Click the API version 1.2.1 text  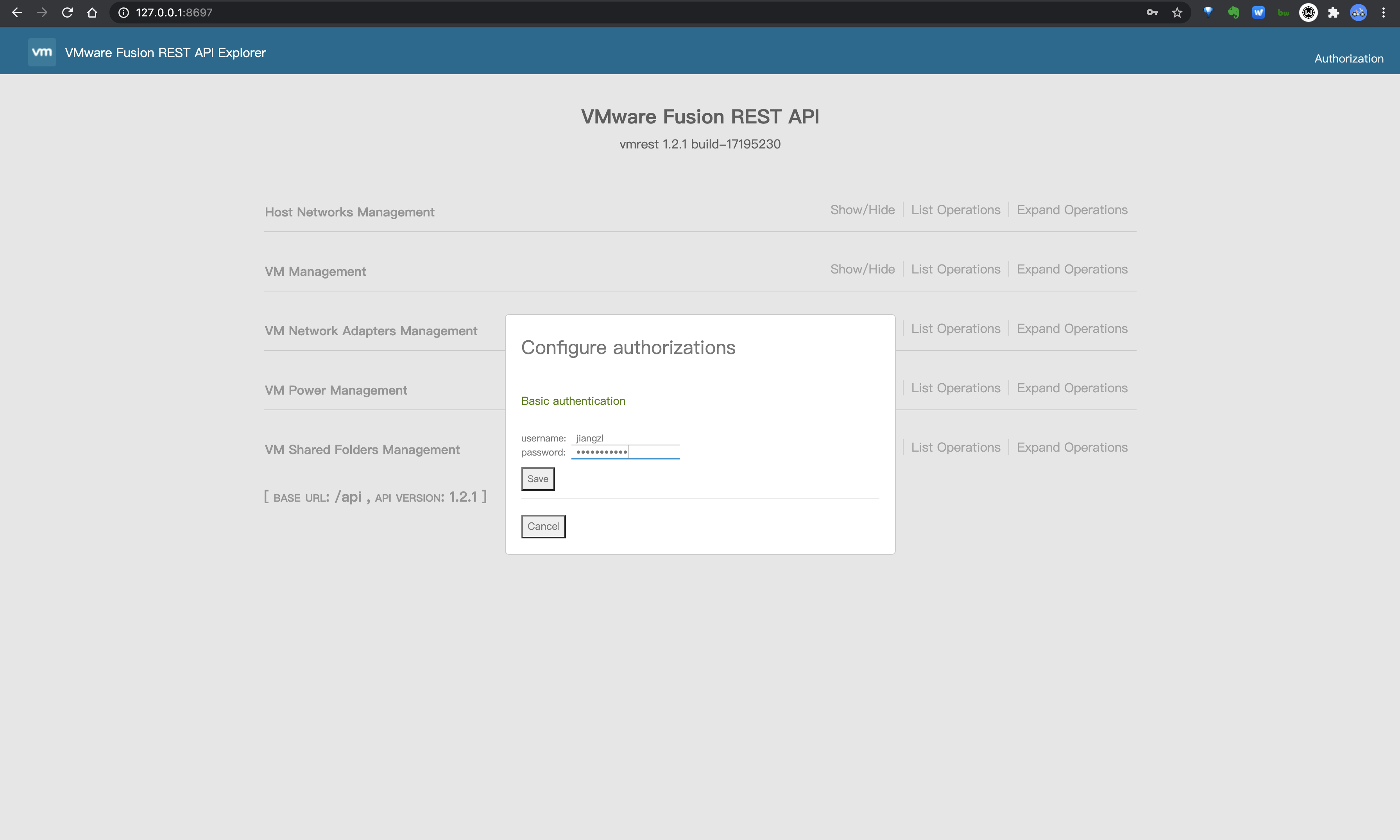pyautogui.click(x=463, y=497)
